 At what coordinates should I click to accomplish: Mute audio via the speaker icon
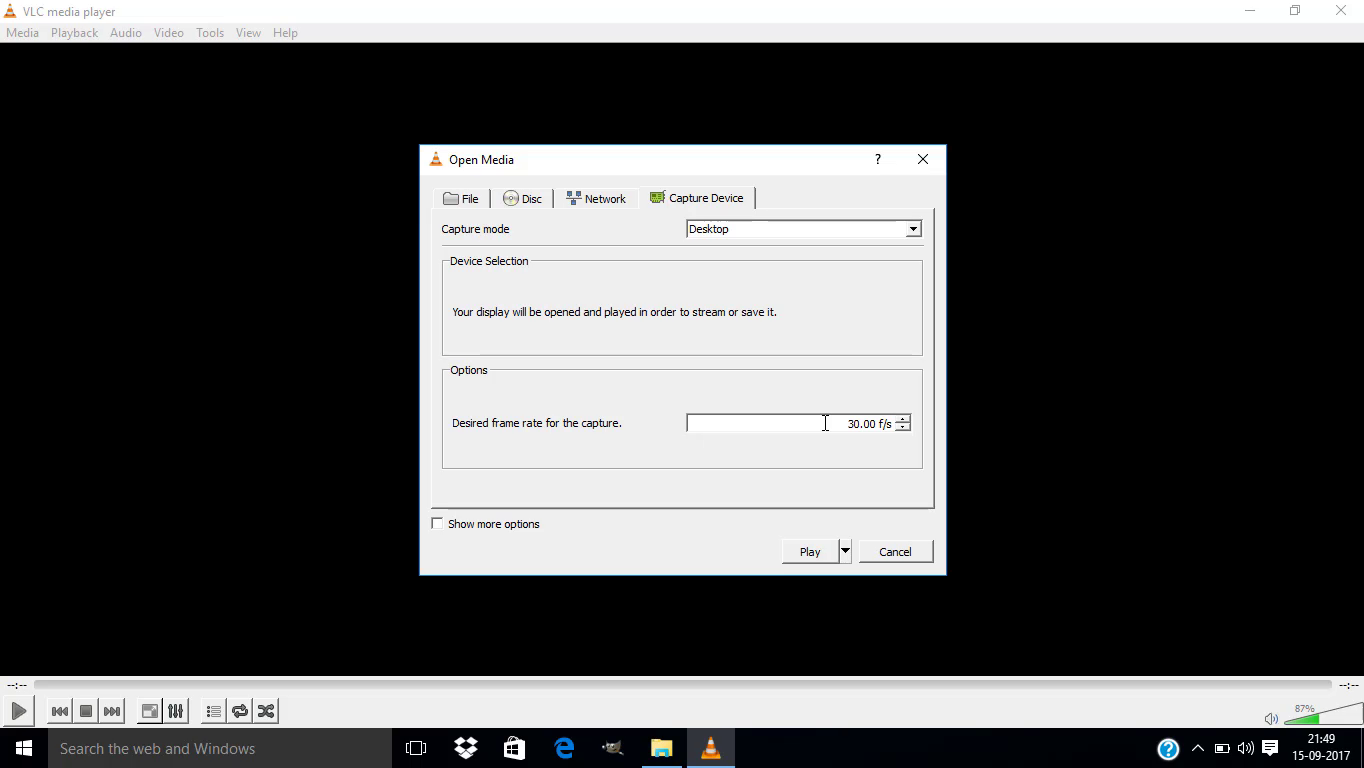[1271, 718]
